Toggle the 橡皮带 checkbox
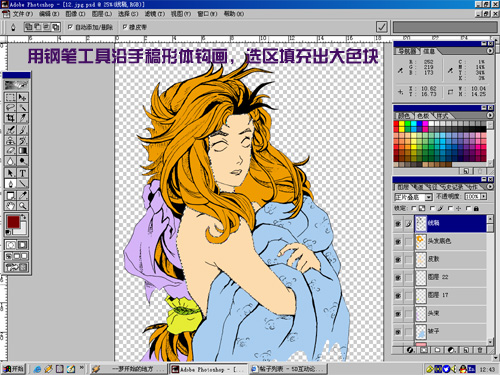500x375 pixels. pyautogui.click(x=125, y=27)
